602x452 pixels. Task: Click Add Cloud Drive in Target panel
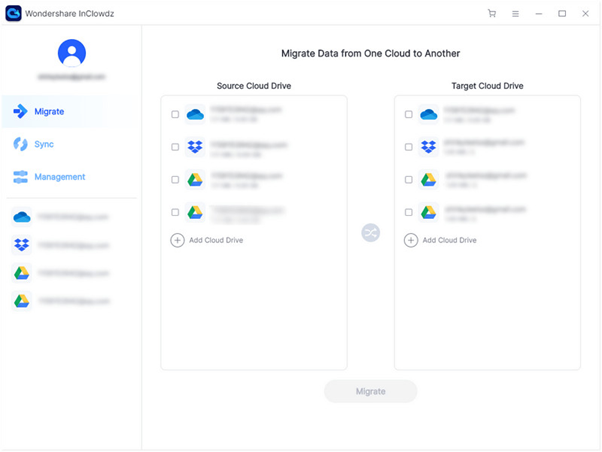click(448, 240)
